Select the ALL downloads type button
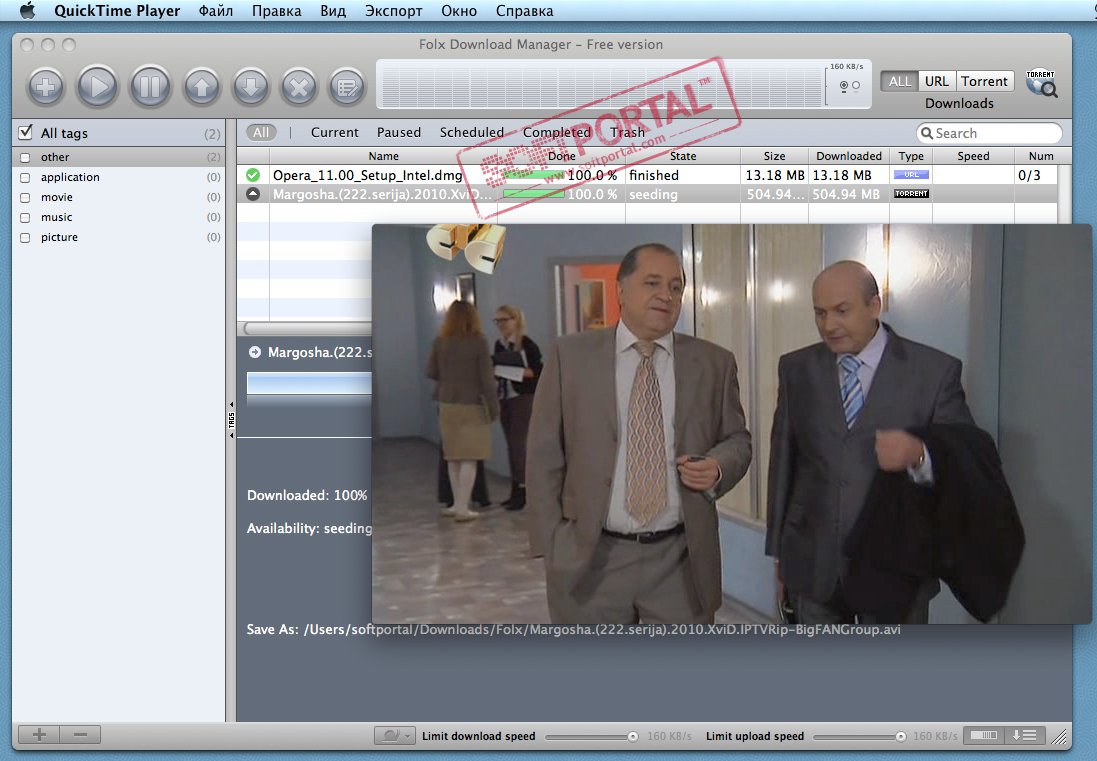This screenshot has width=1097, height=761. (899, 81)
